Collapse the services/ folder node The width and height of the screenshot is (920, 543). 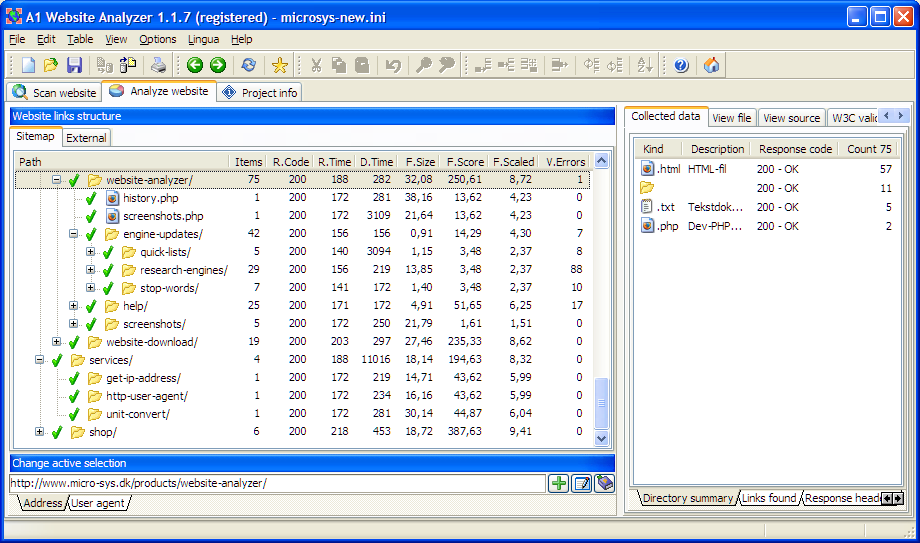click(x=39, y=360)
